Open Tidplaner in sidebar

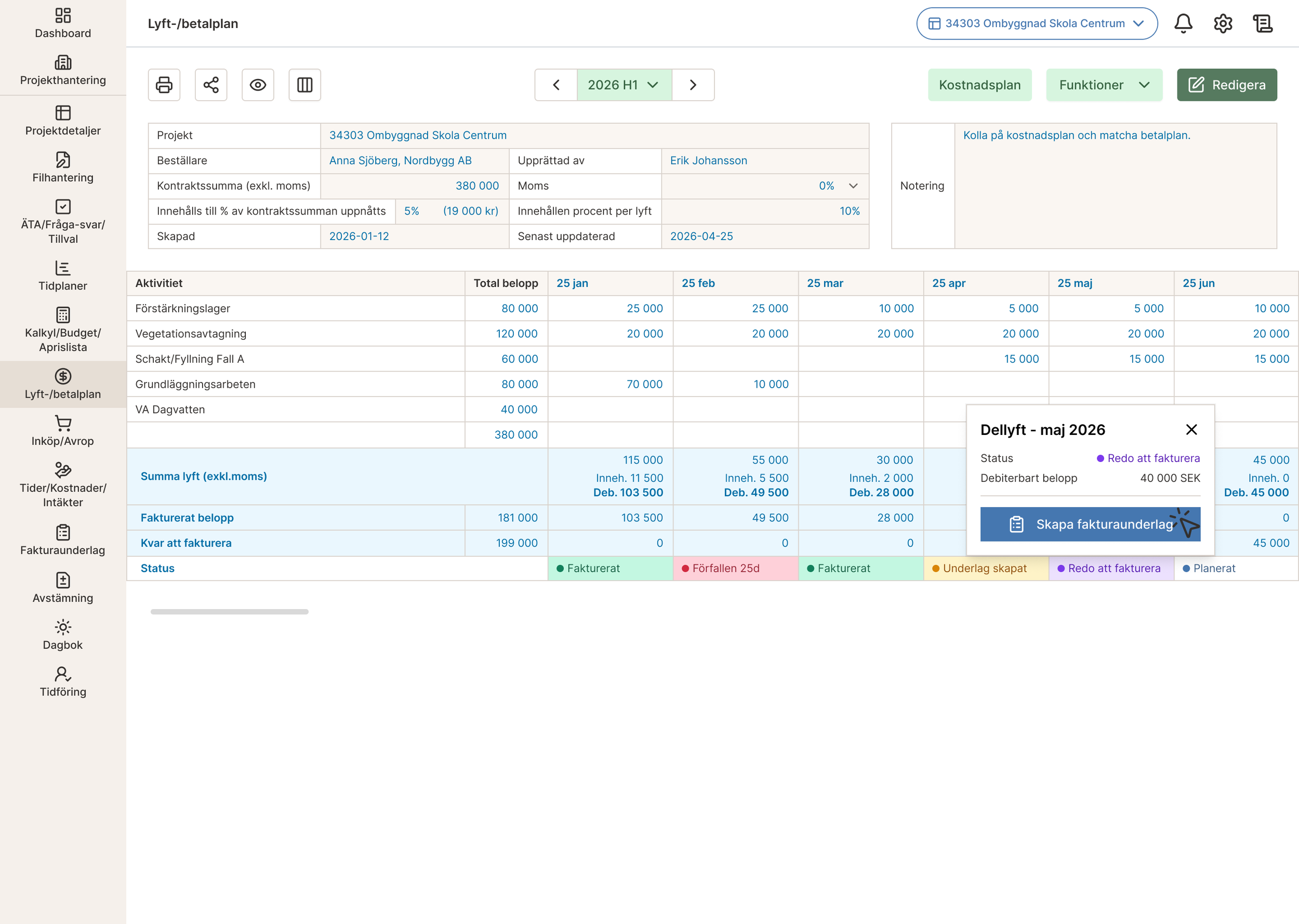pos(63,276)
